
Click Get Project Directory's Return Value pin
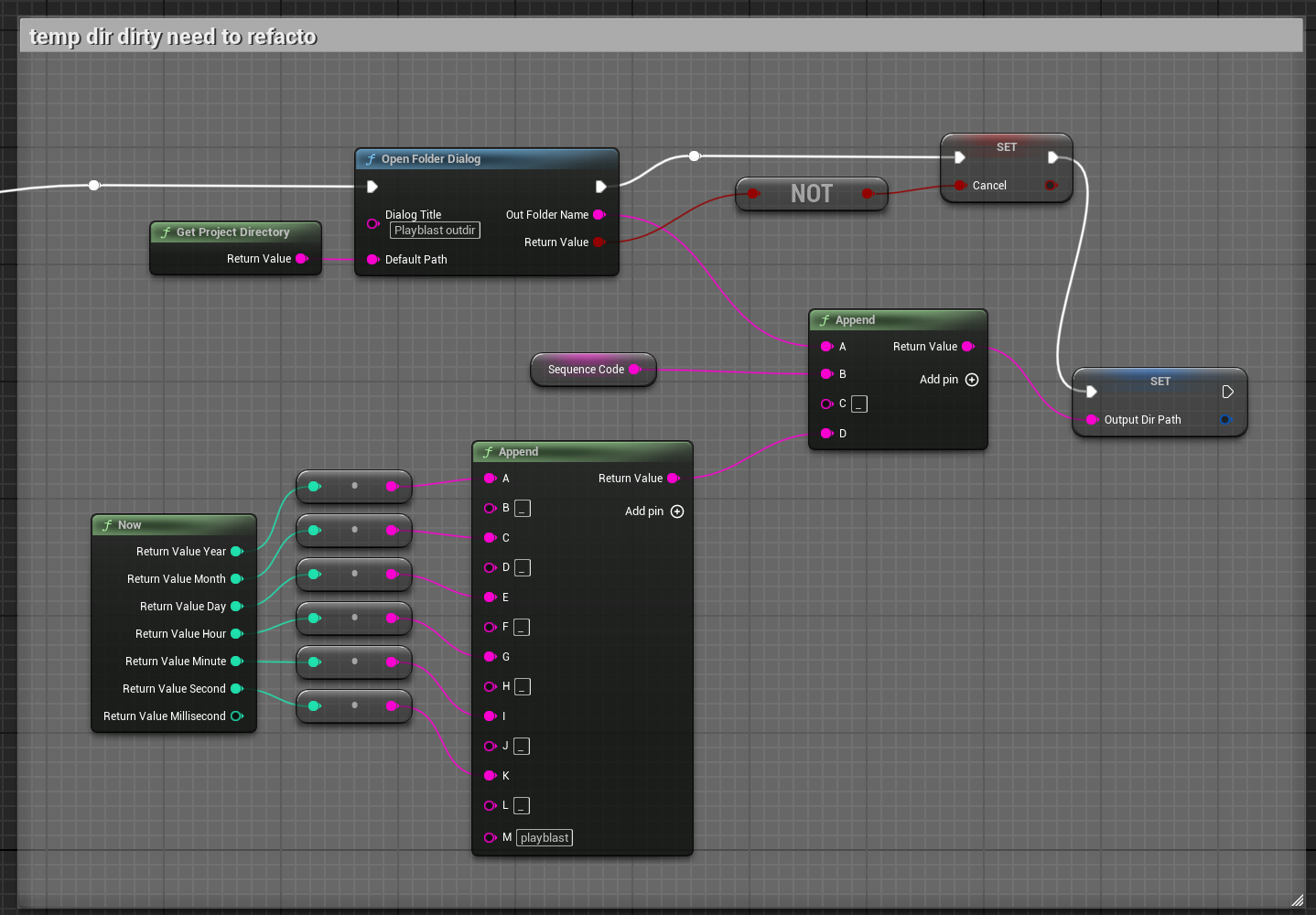pyautogui.click(x=302, y=259)
